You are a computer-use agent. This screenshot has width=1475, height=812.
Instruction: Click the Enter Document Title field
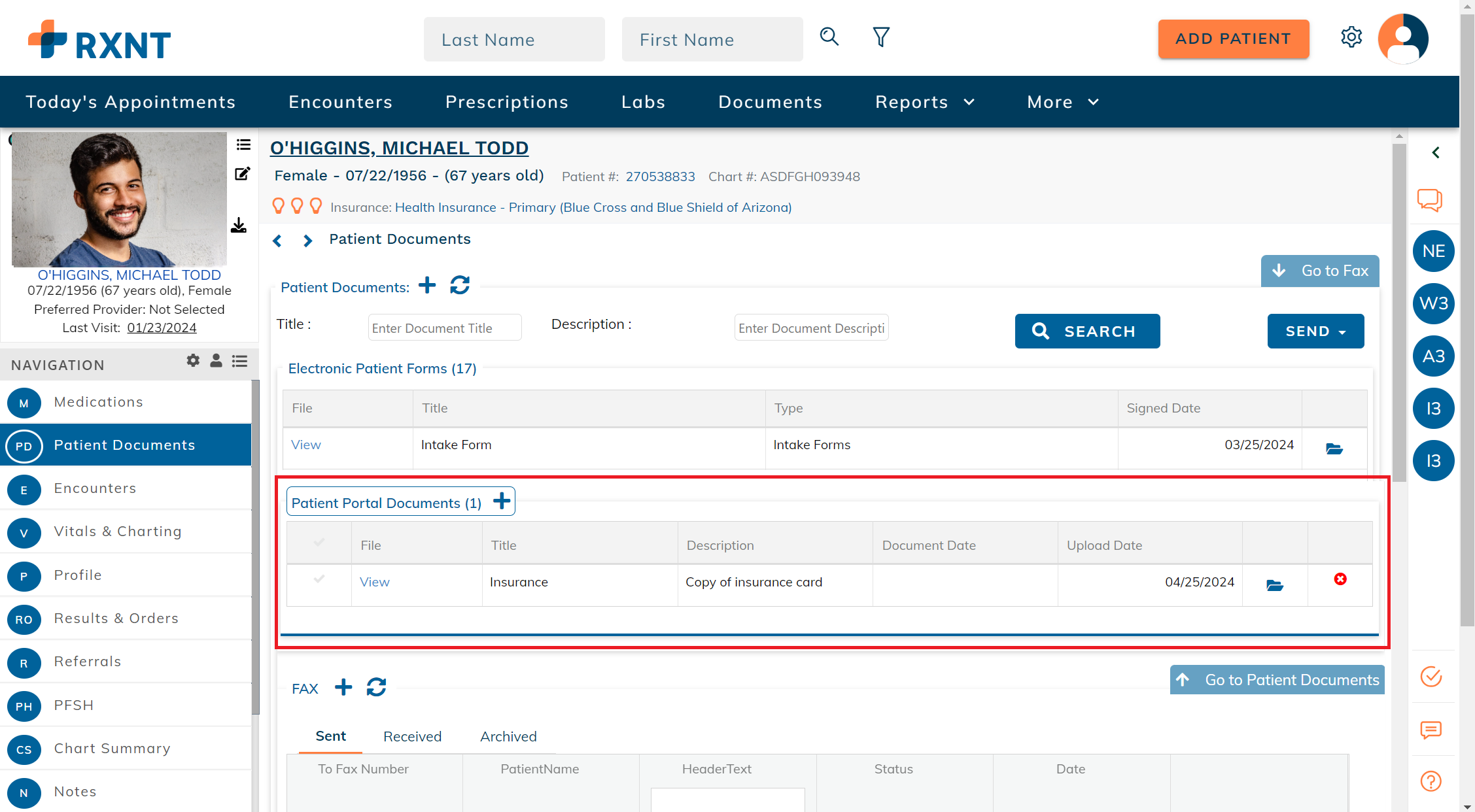(x=444, y=328)
